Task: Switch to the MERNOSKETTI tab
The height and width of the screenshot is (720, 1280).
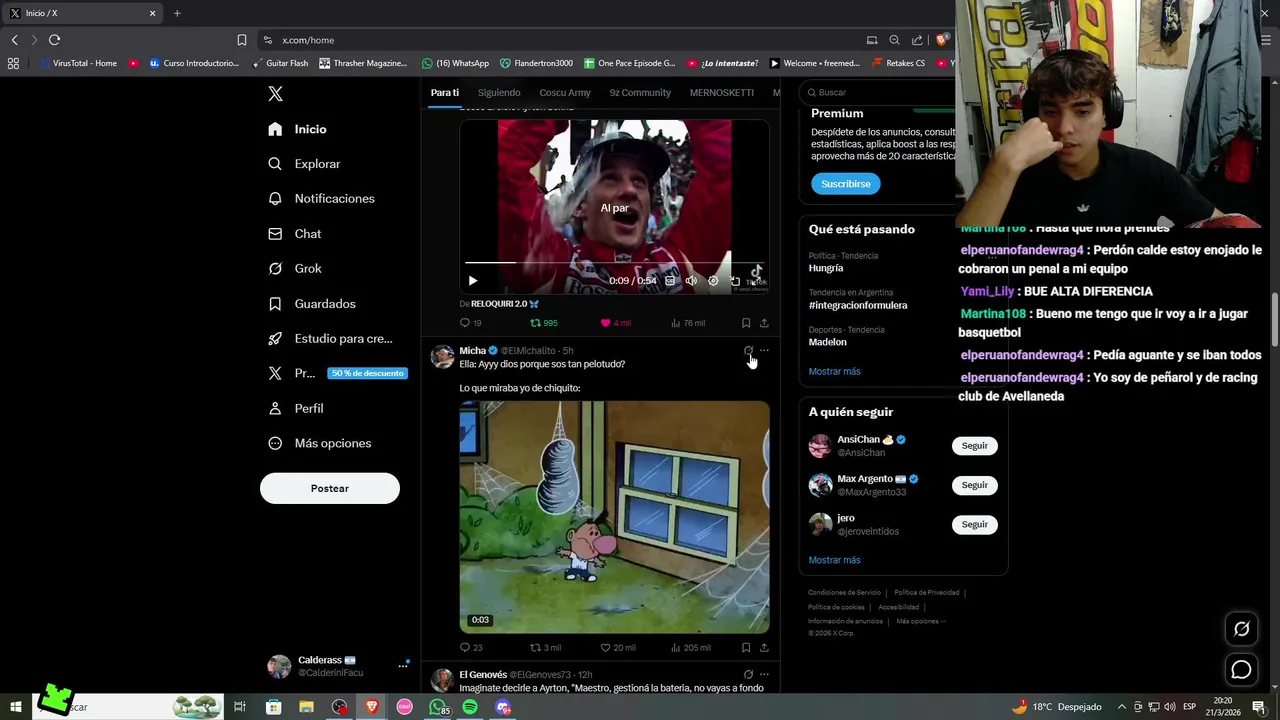Action: [721, 93]
